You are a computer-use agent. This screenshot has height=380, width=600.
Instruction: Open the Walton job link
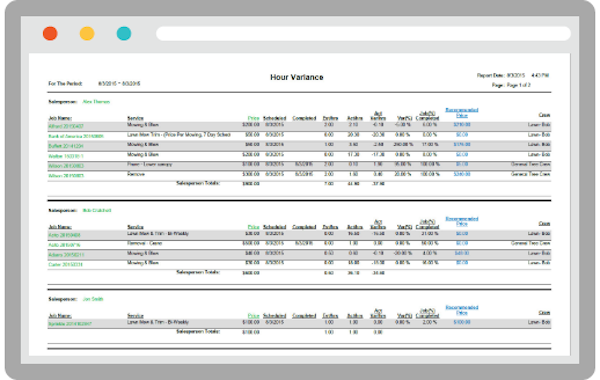point(66,156)
